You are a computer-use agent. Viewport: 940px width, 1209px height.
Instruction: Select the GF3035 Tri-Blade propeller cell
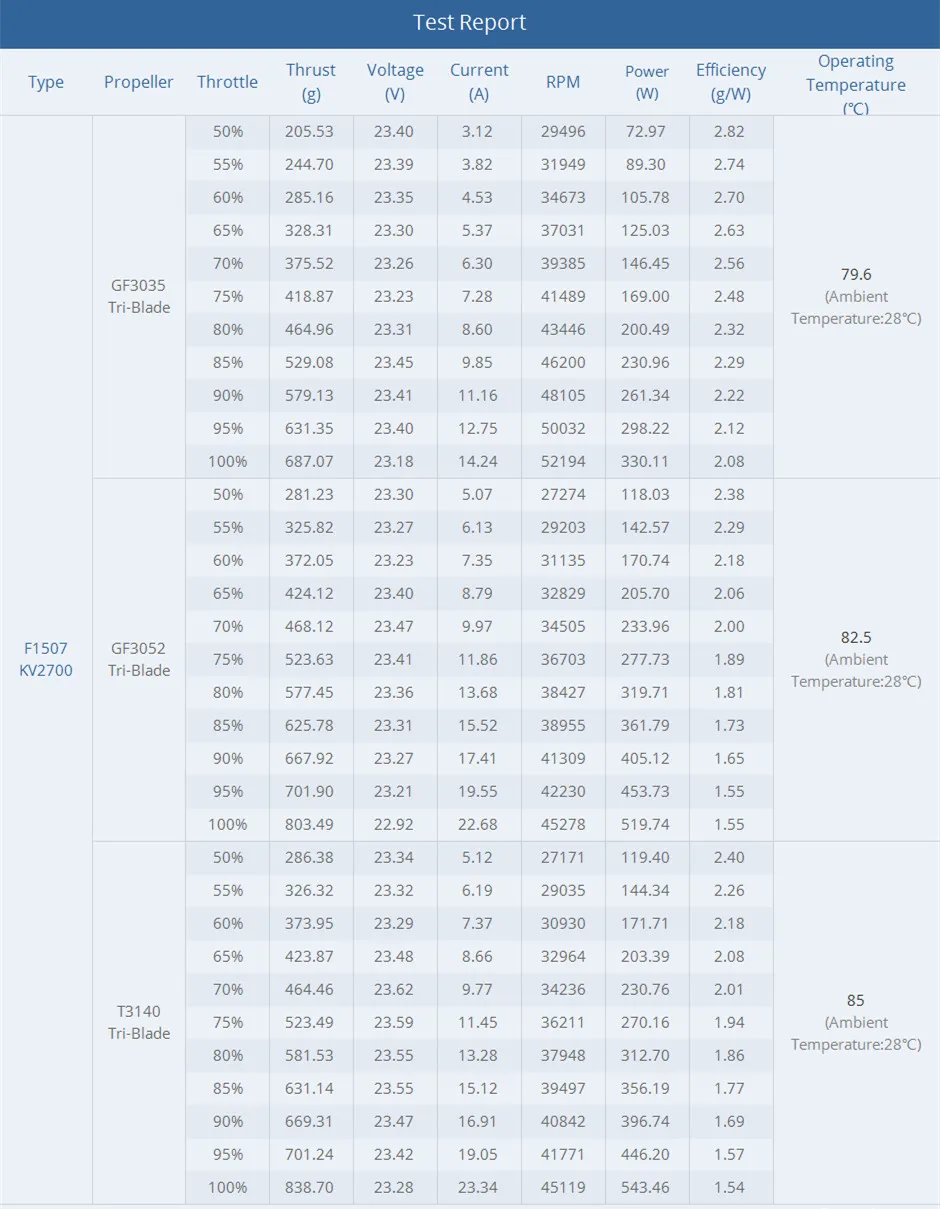(x=139, y=296)
